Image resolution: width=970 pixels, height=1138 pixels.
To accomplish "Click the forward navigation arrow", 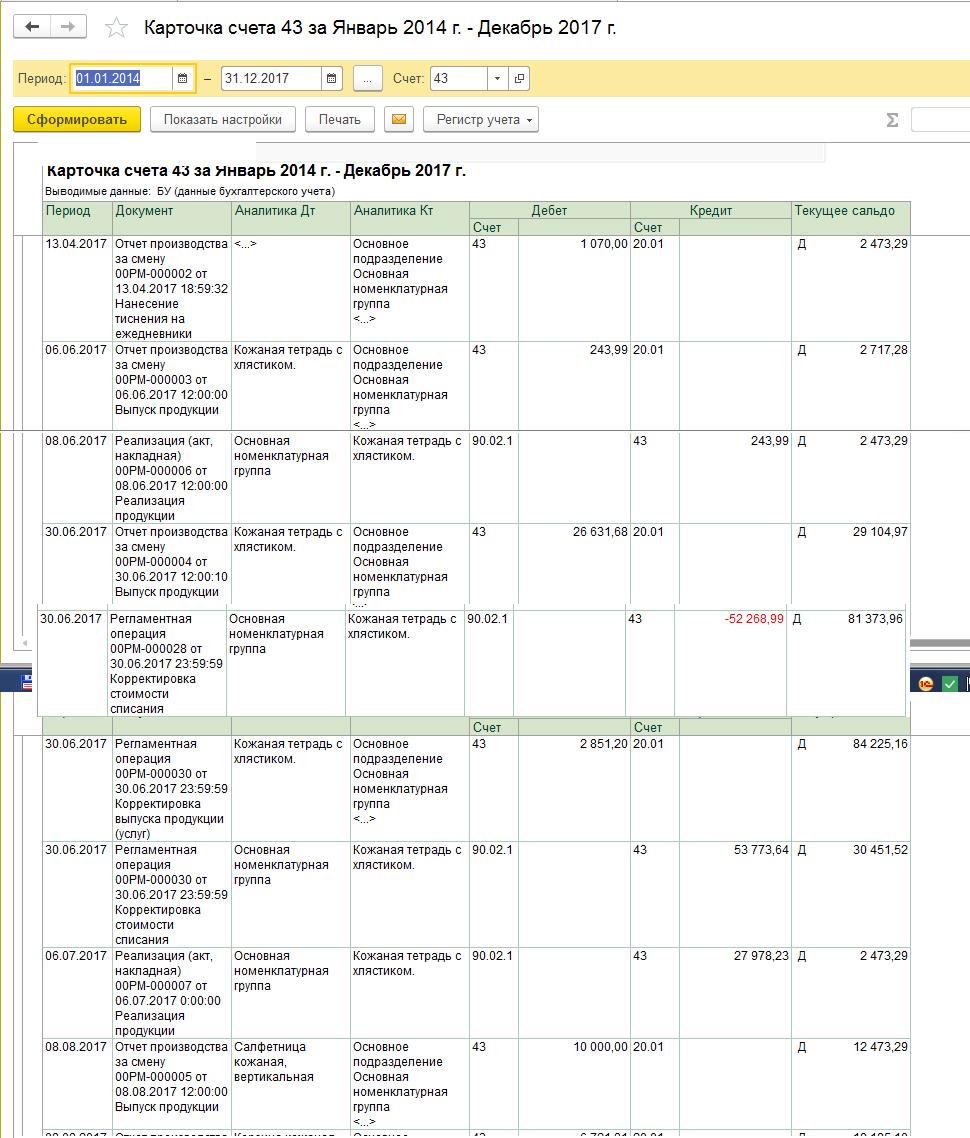I will (x=68, y=27).
